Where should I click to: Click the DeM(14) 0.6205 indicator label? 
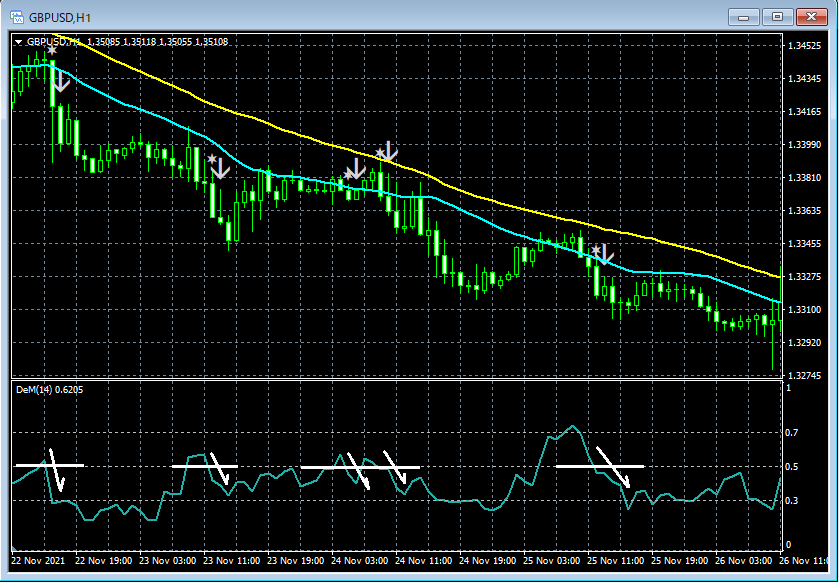(50, 390)
